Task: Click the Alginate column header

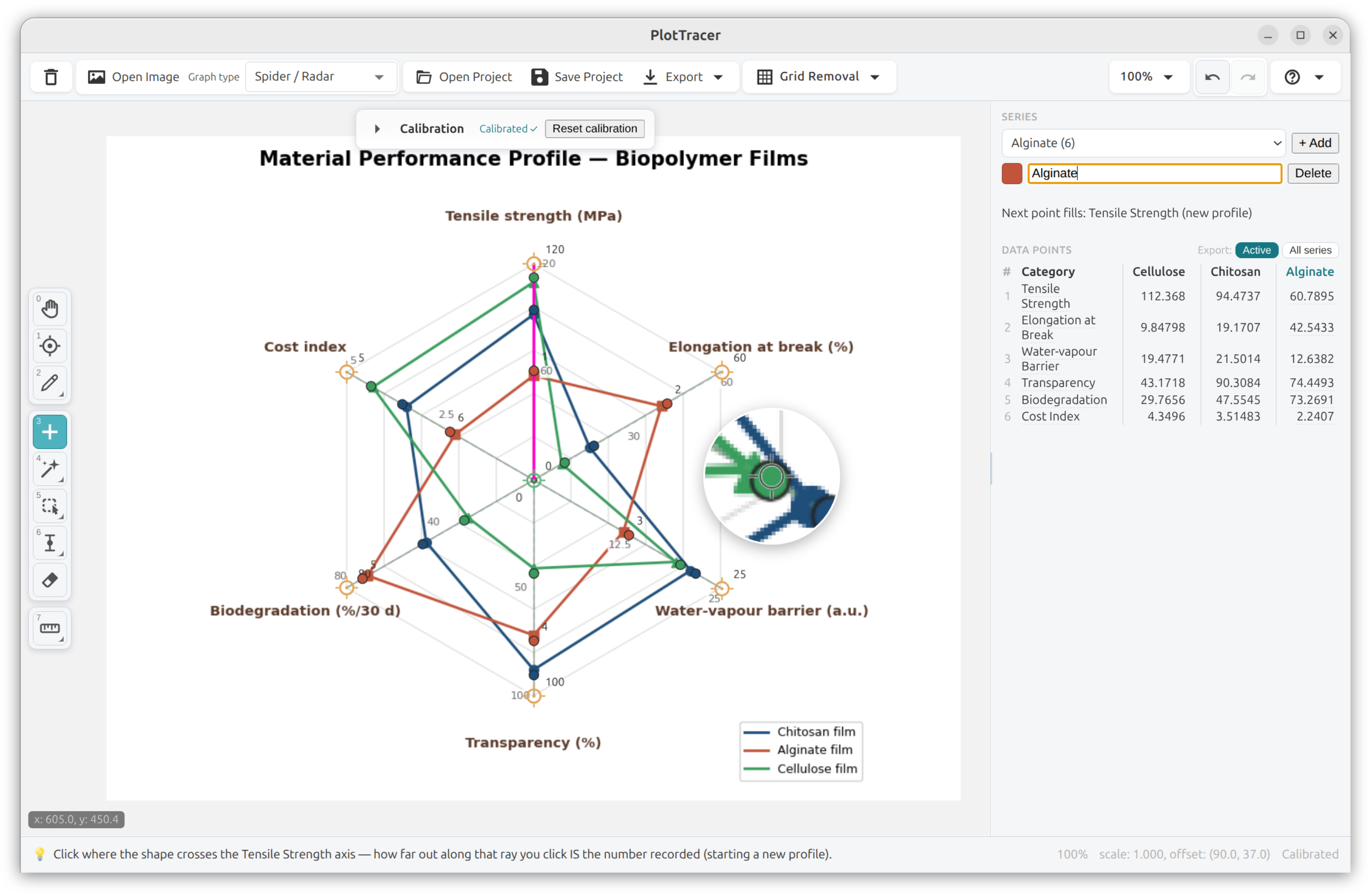Action: (x=1309, y=272)
